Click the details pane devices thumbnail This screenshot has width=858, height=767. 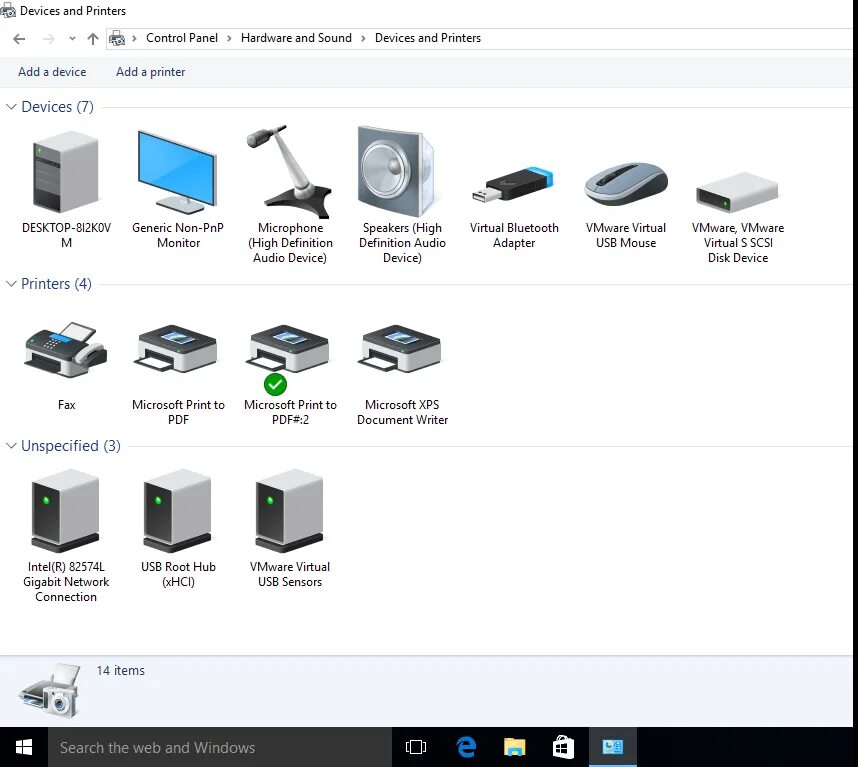pyautogui.click(x=50, y=690)
